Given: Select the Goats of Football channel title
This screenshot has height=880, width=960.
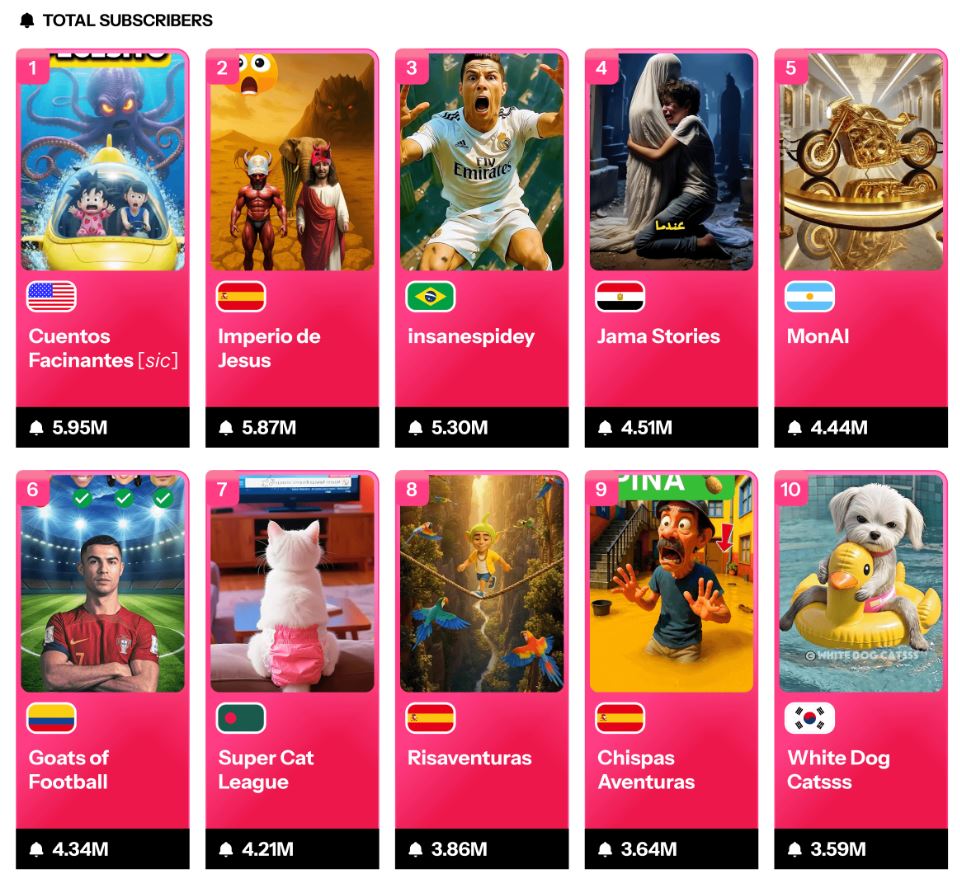Looking at the screenshot, I should (x=69, y=770).
